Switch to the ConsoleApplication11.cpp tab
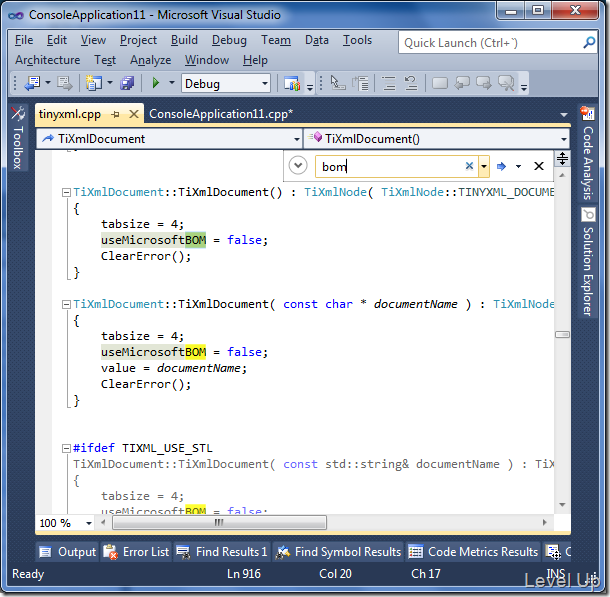Screen dimensions: 610x597 [220, 114]
